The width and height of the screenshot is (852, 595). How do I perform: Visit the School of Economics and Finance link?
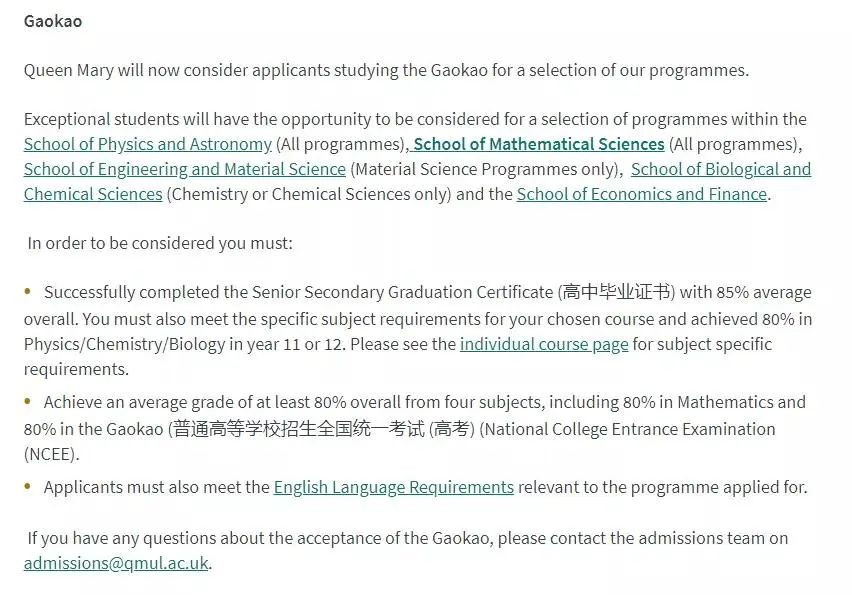point(641,194)
